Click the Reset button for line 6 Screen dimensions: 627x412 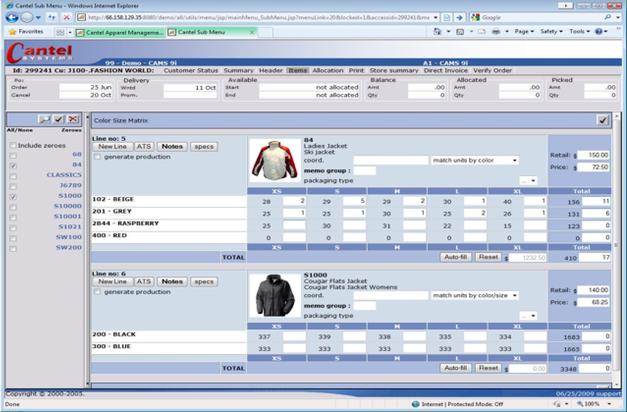487,367
